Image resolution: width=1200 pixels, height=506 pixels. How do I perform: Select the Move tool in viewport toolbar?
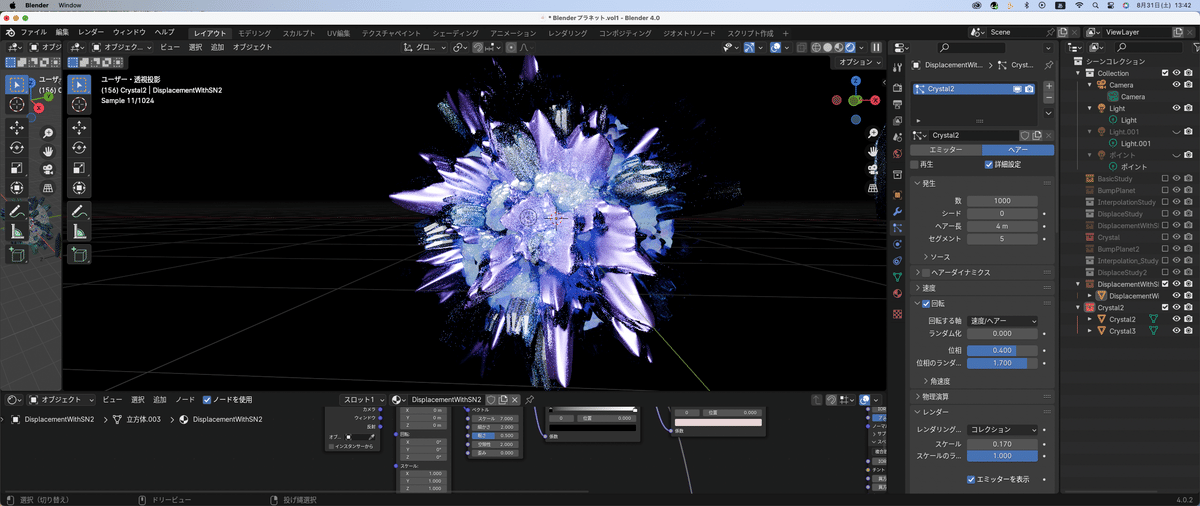80,128
